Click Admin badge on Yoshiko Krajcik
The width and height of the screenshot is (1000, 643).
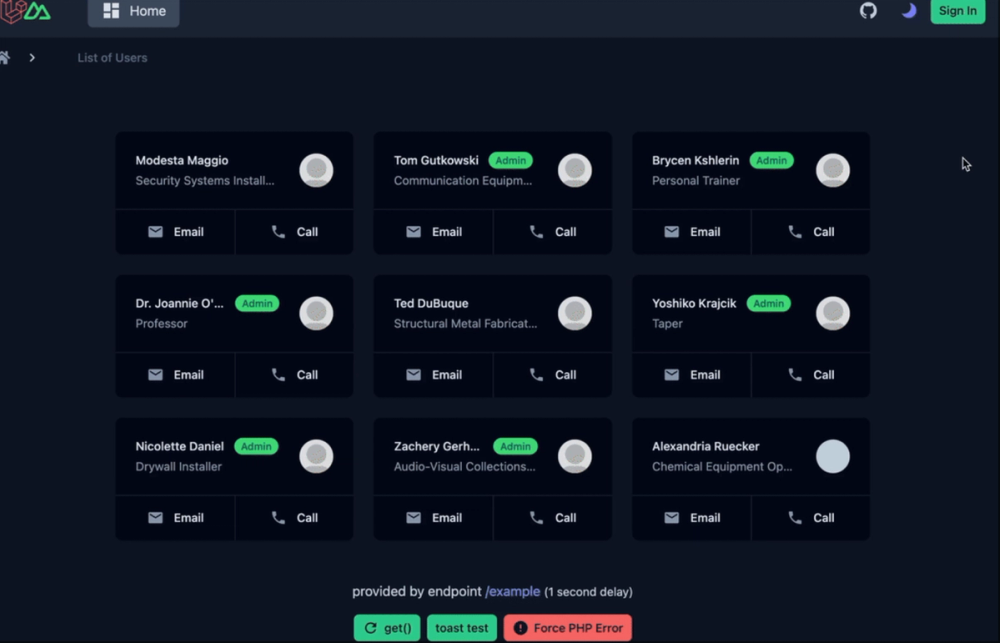tap(768, 303)
